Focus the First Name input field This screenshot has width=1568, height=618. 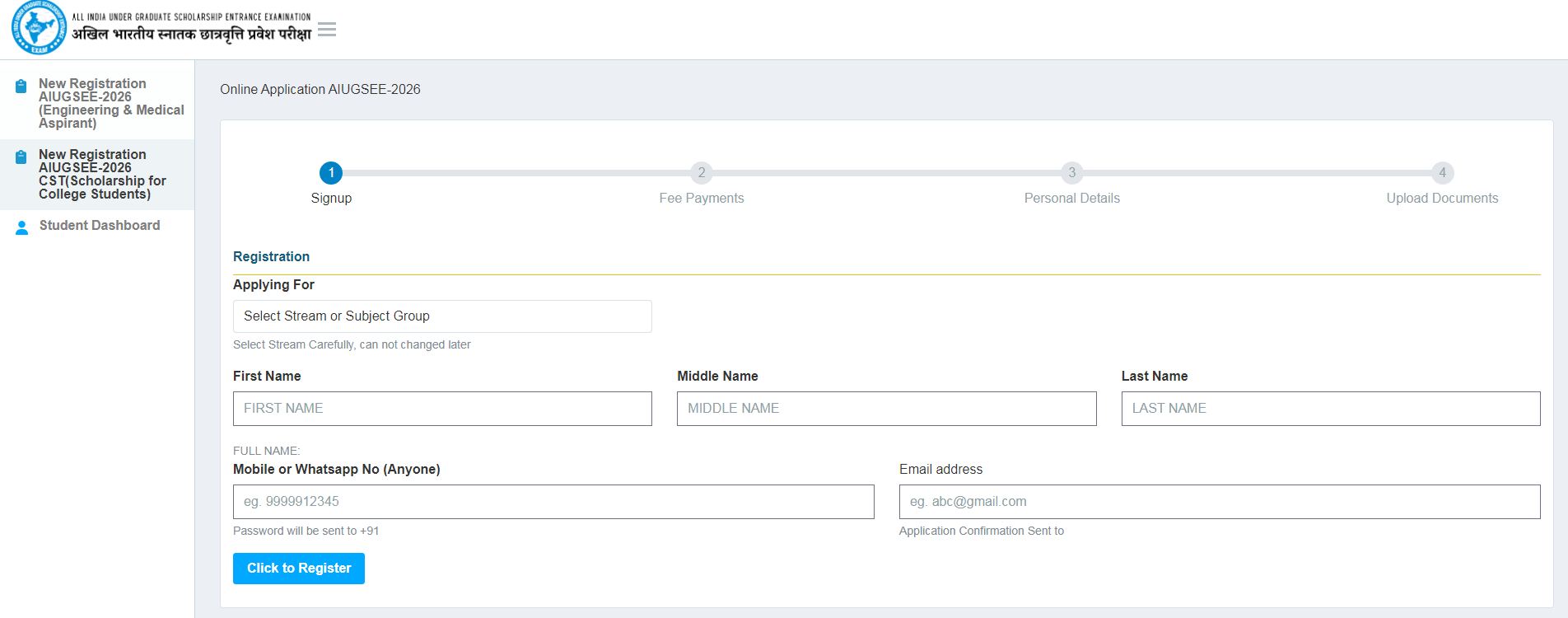pyautogui.click(x=442, y=409)
